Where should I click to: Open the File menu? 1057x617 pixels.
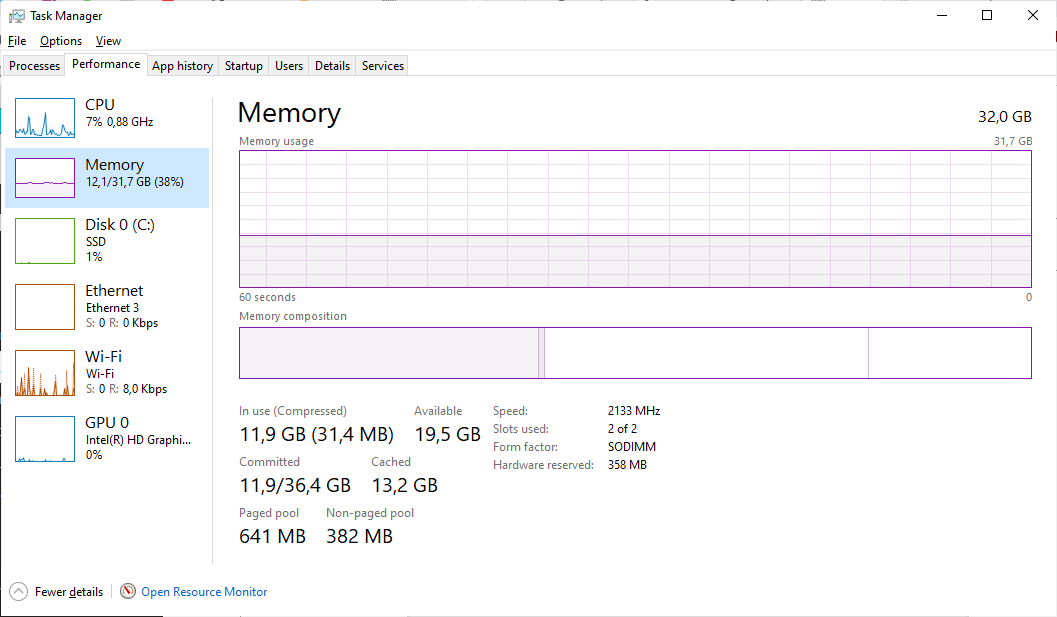click(17, 41)
